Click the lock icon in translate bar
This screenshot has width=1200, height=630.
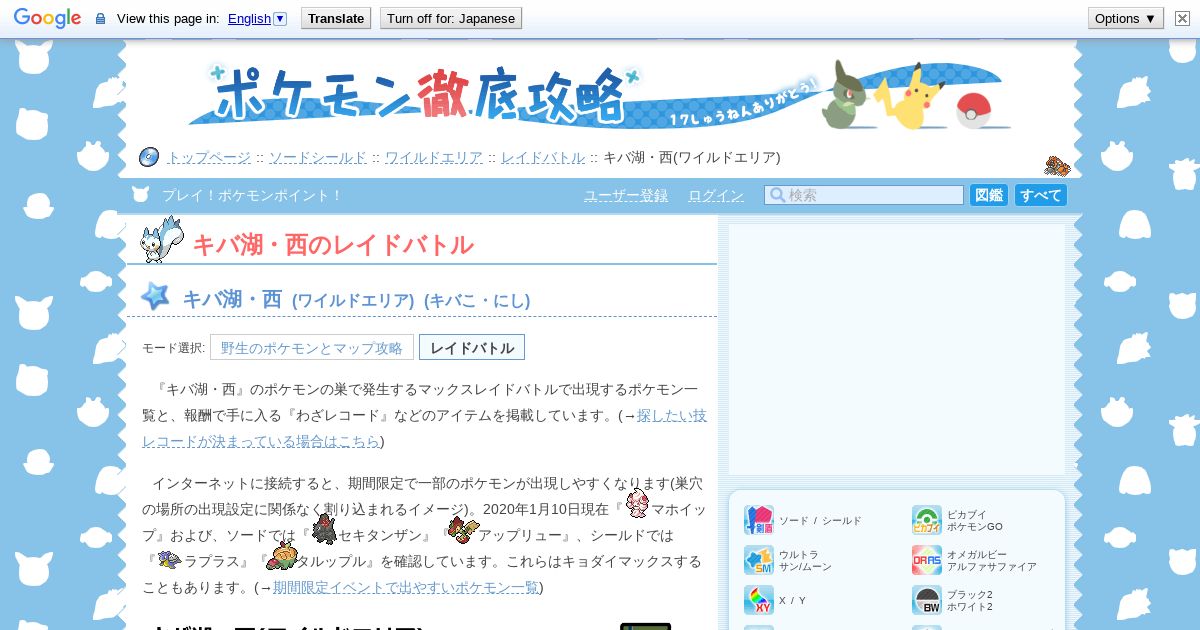(x=100, y=18)
